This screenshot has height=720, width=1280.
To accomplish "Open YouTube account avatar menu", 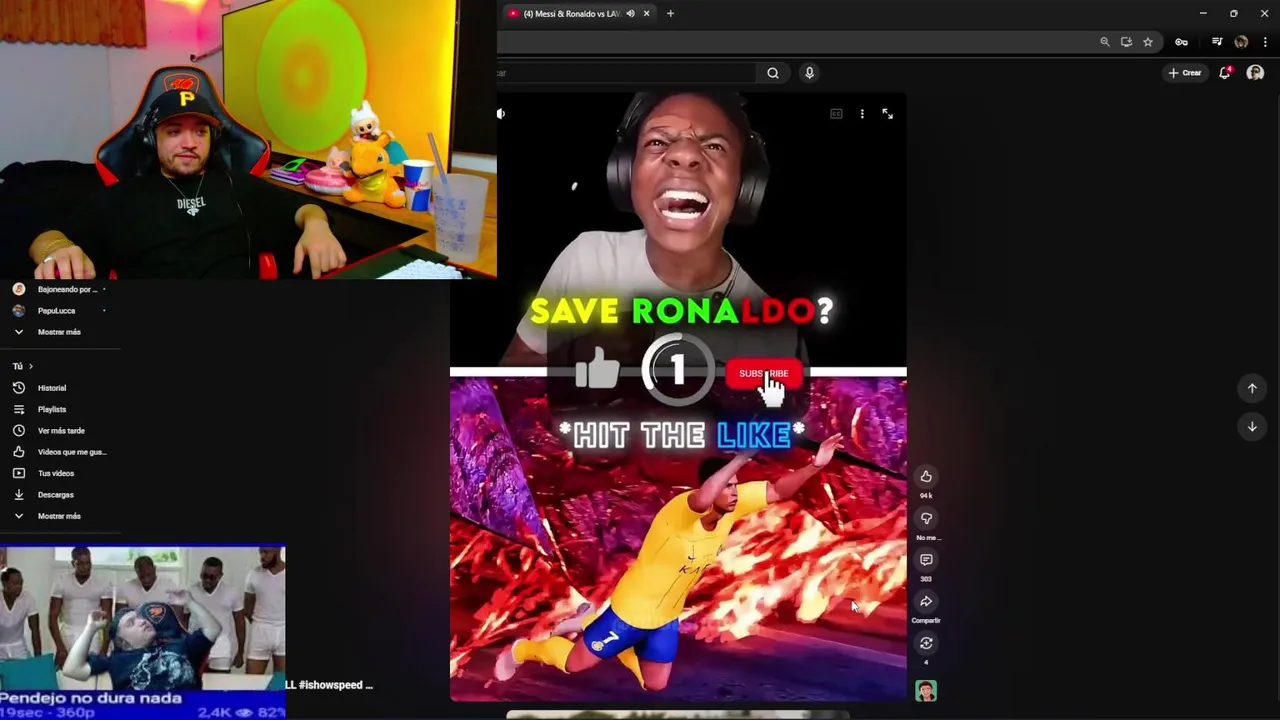I will click(x=1255, y=73).
